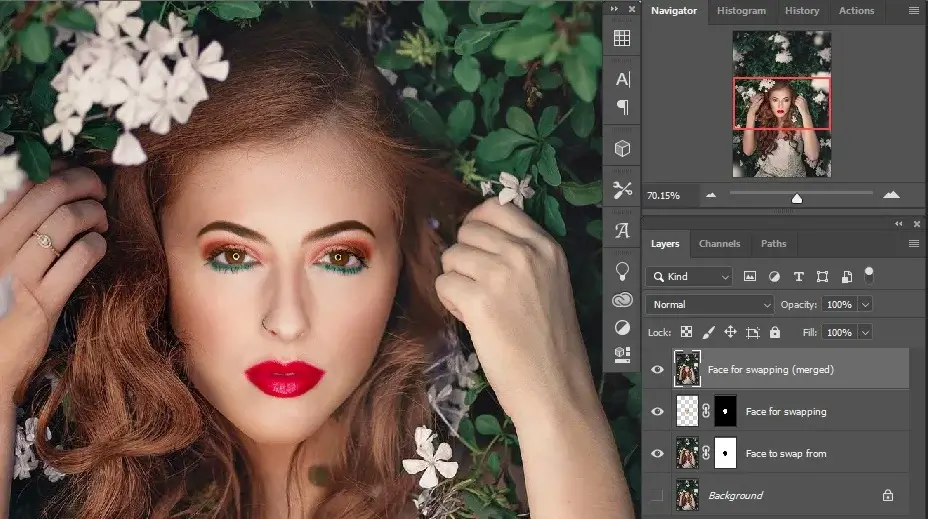Collapse the Layers panel group with double arrows
The height and width of the screenshot is (519, 928).
(899, 224)
